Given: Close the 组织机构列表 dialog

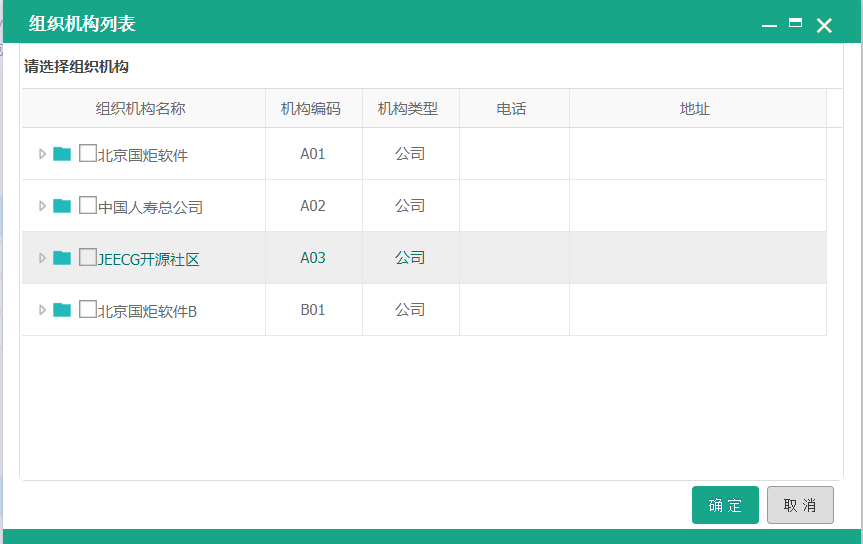Looking at the screenshot, I should [x=824, y=25].
